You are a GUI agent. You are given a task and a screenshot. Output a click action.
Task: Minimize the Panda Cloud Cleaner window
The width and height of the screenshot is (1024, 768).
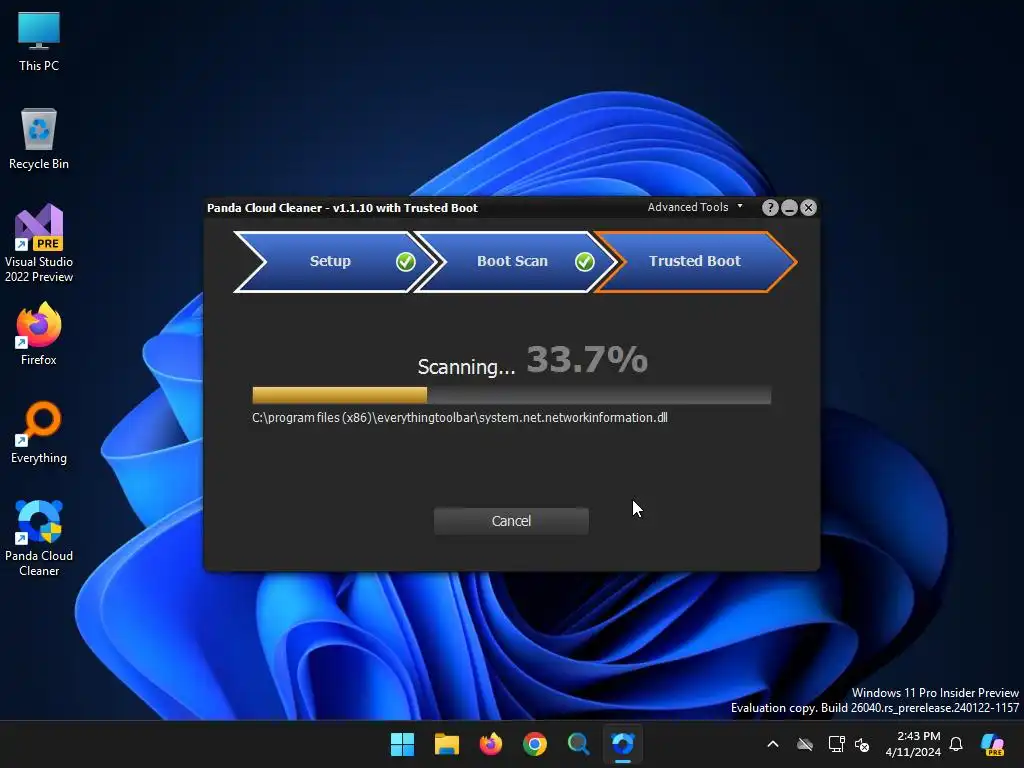[789, 208]
